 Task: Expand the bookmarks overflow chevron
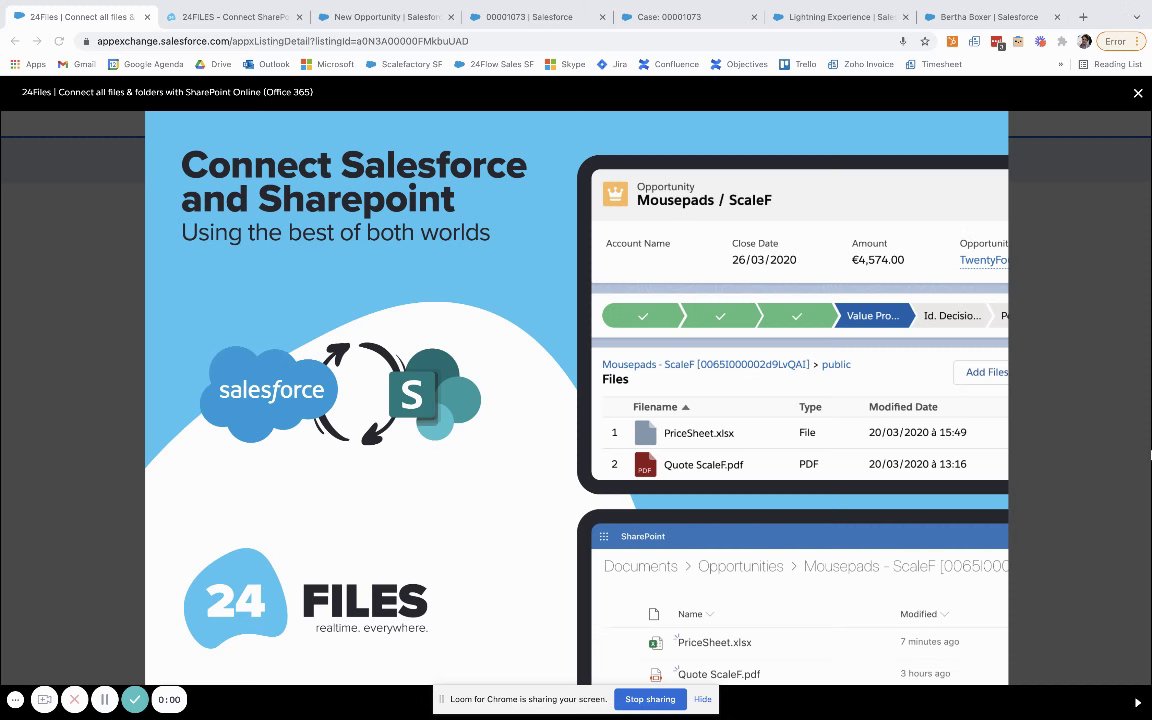[1060, 64]
